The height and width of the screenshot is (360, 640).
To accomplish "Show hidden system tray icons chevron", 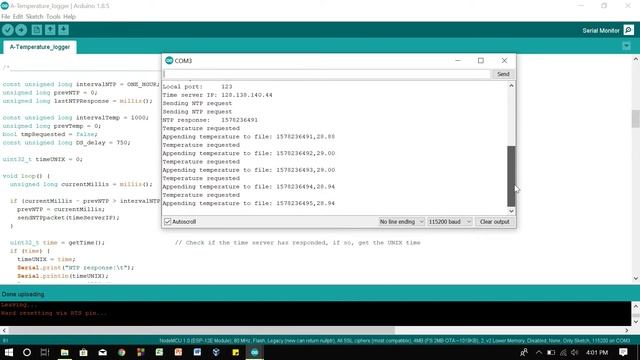I will coord(539,352).
